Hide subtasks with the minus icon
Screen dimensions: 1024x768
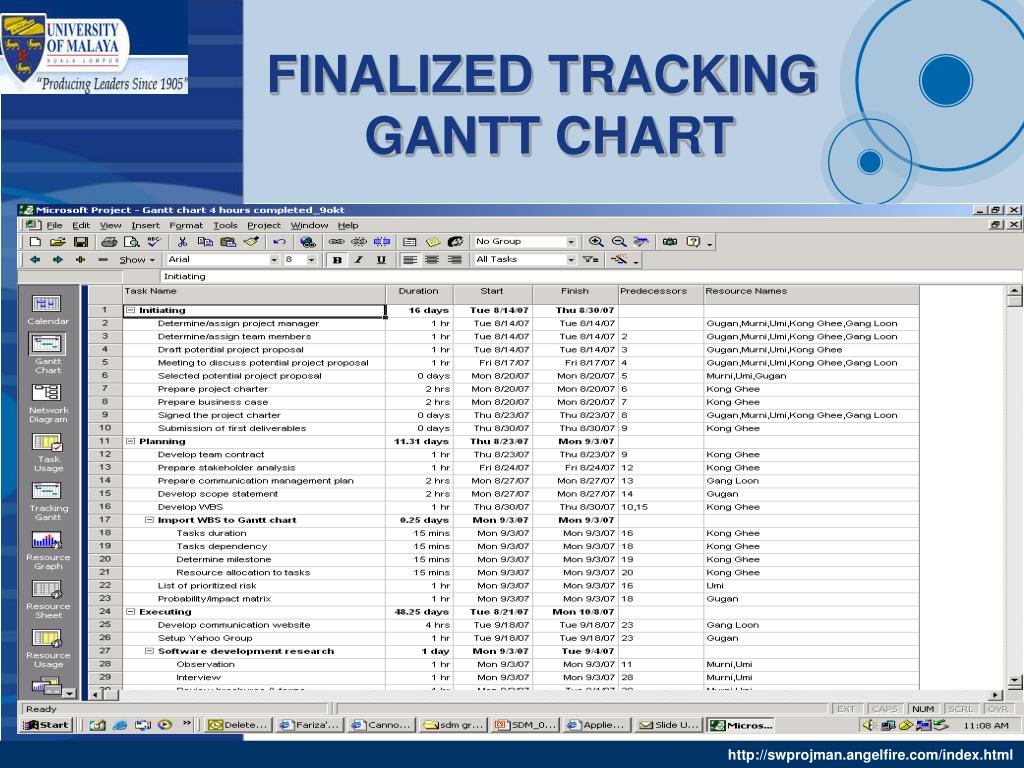[x=103, y=260]
